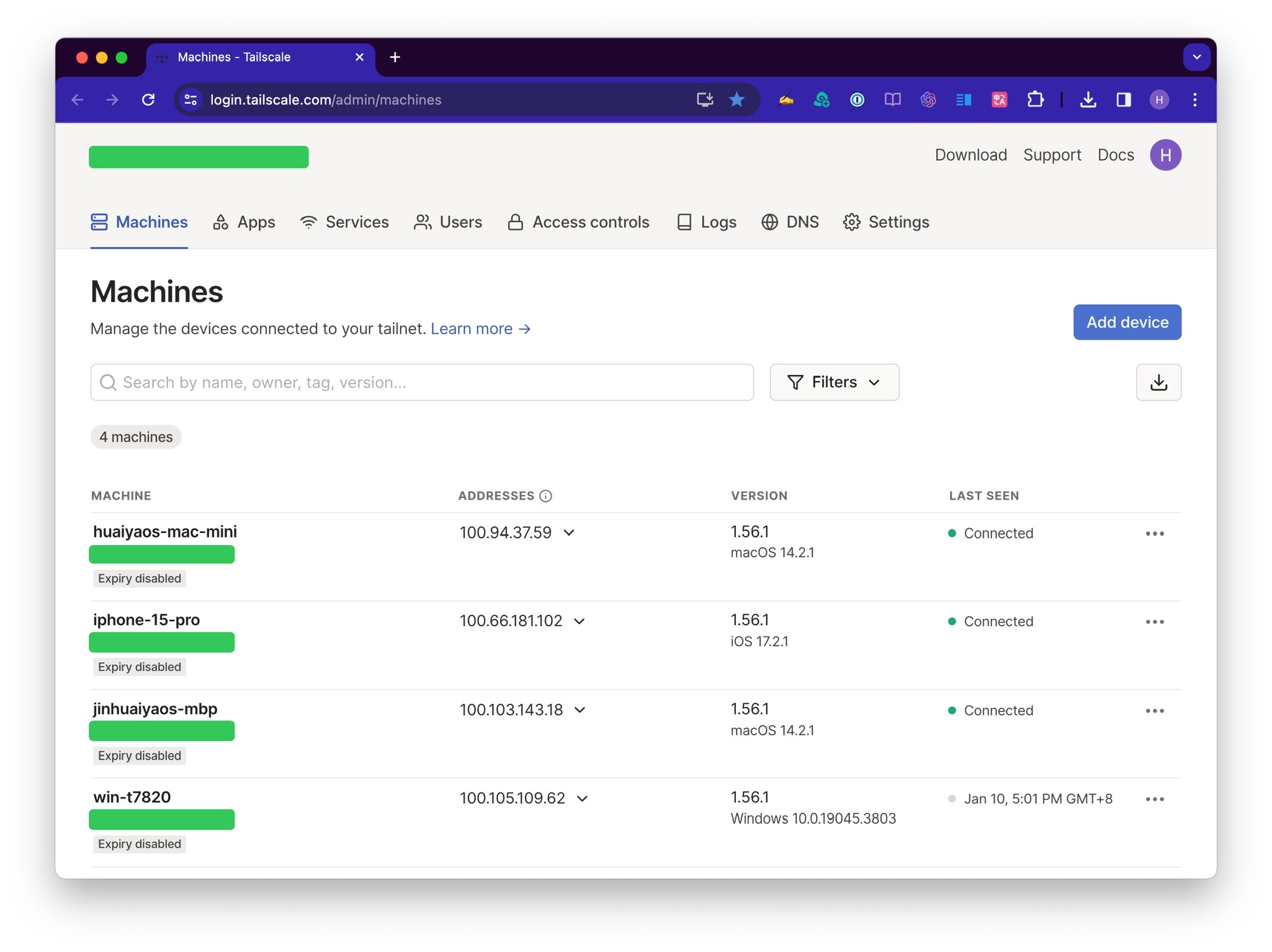The height and width of the screenshot is (952, 1272).
Task: Open the browser extensions puzzle icon
Action: coord(1035,100)
